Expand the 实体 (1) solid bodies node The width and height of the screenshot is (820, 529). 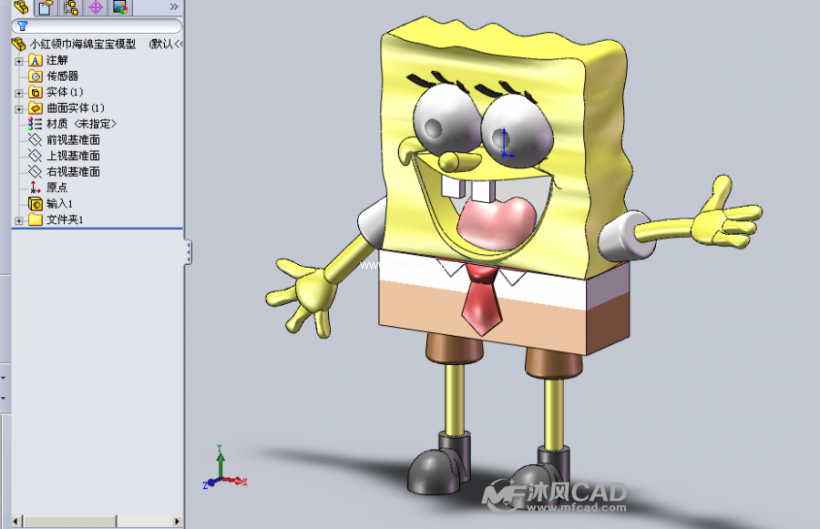tap(19, 93)
